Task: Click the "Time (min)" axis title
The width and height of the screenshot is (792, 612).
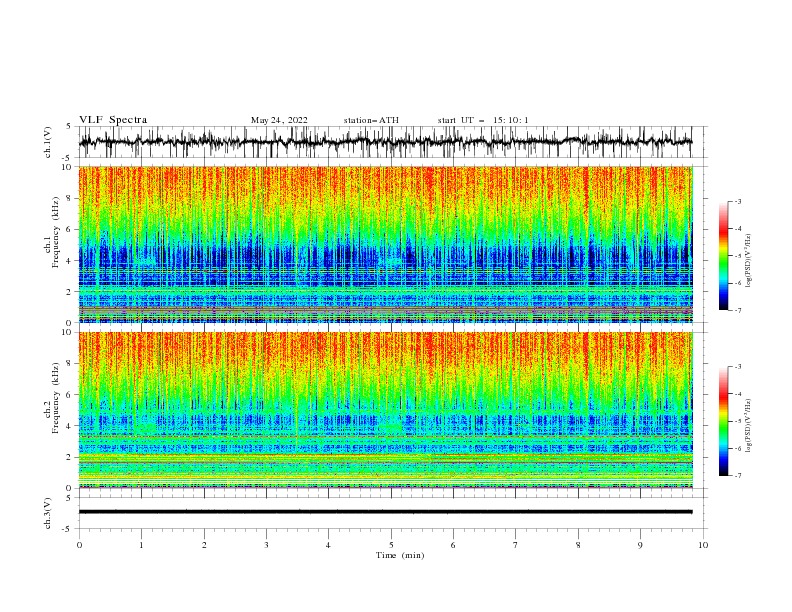Action: [400, 555]
